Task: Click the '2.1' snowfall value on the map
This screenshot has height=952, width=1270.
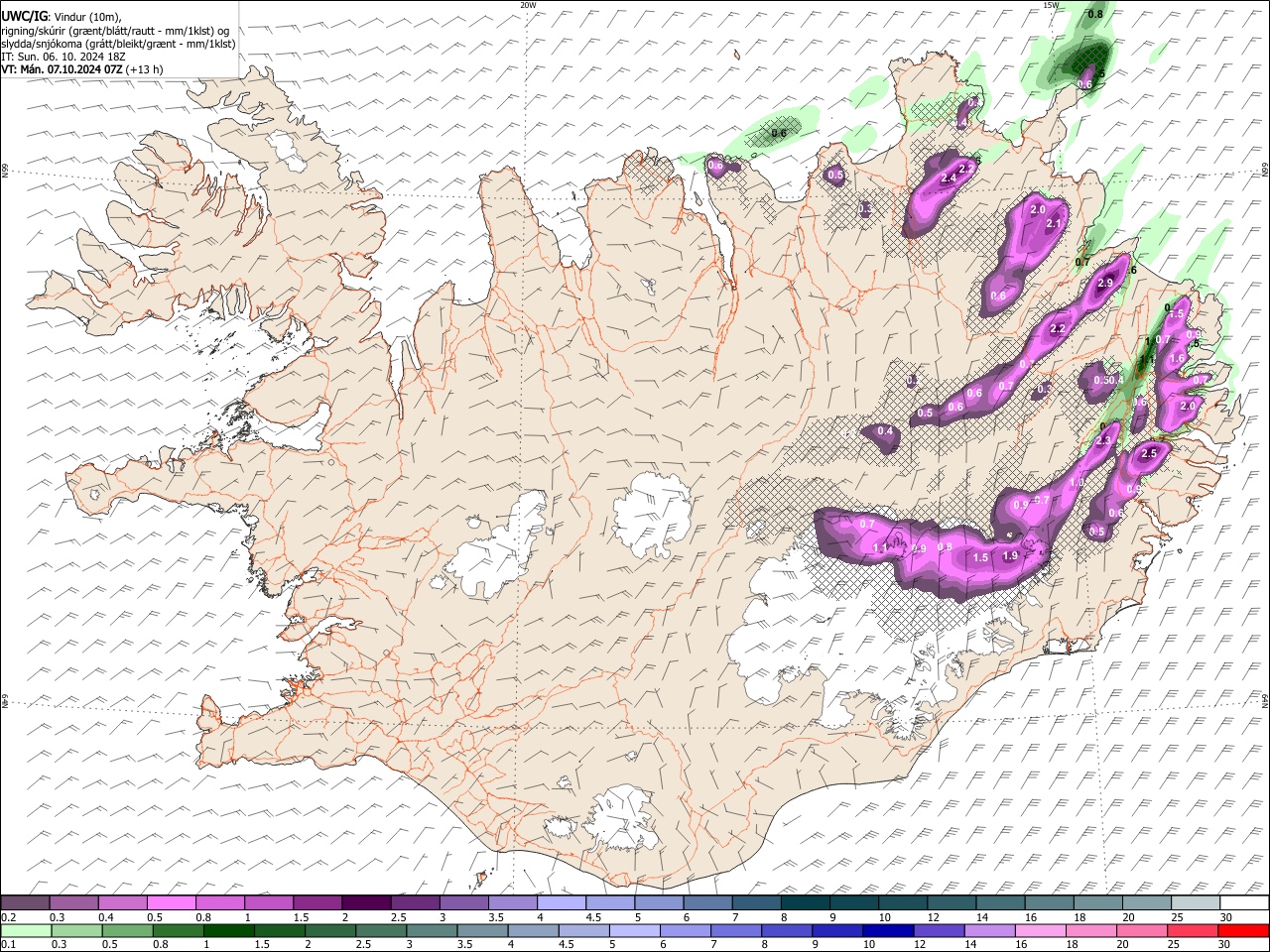Action: [x=1054, y=224]
